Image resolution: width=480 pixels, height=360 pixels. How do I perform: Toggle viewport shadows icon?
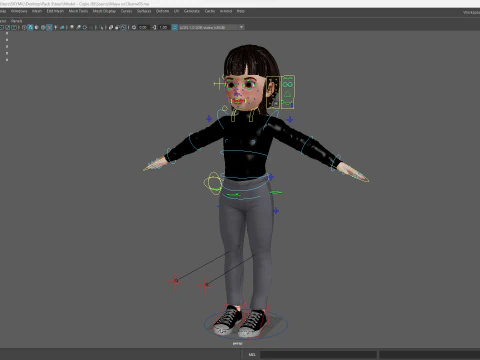[x=62, y=27]
